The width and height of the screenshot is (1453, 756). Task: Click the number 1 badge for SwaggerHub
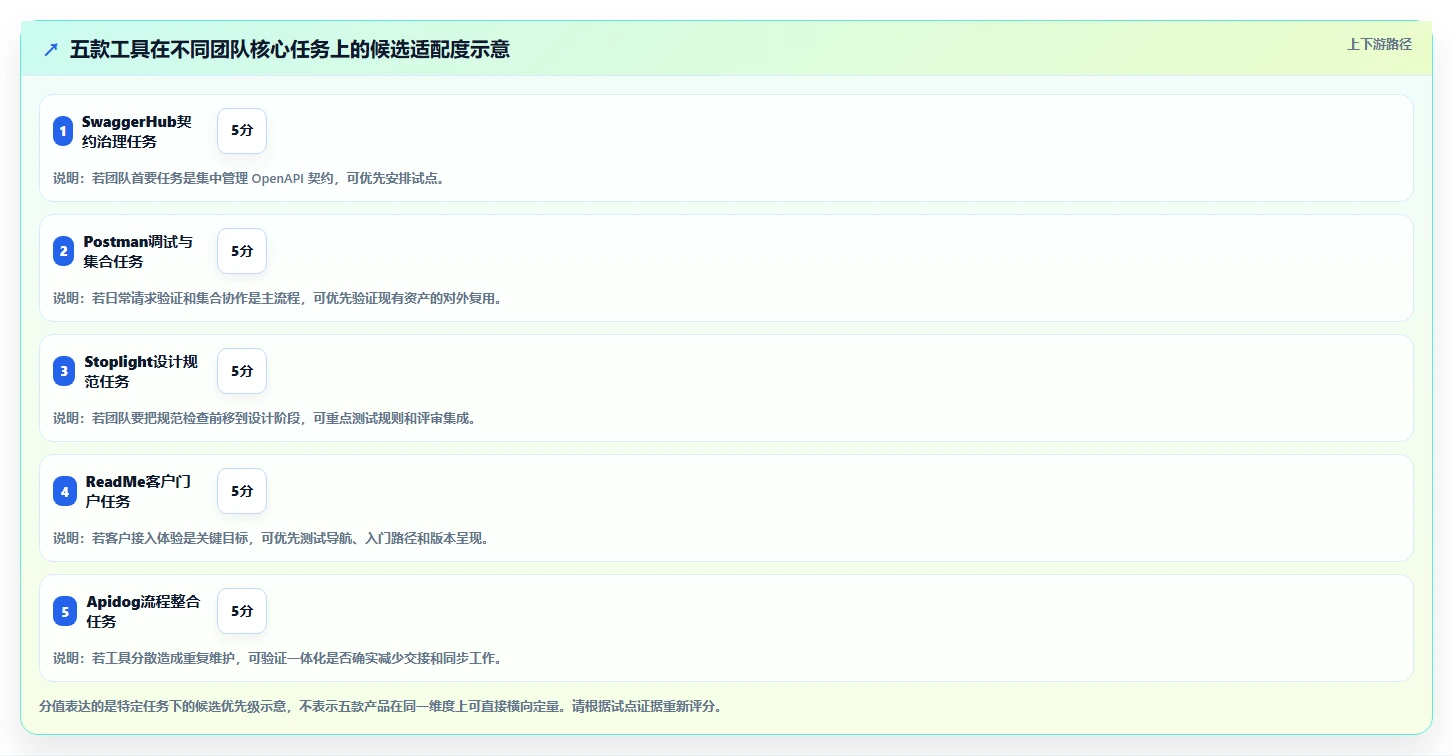63,131
